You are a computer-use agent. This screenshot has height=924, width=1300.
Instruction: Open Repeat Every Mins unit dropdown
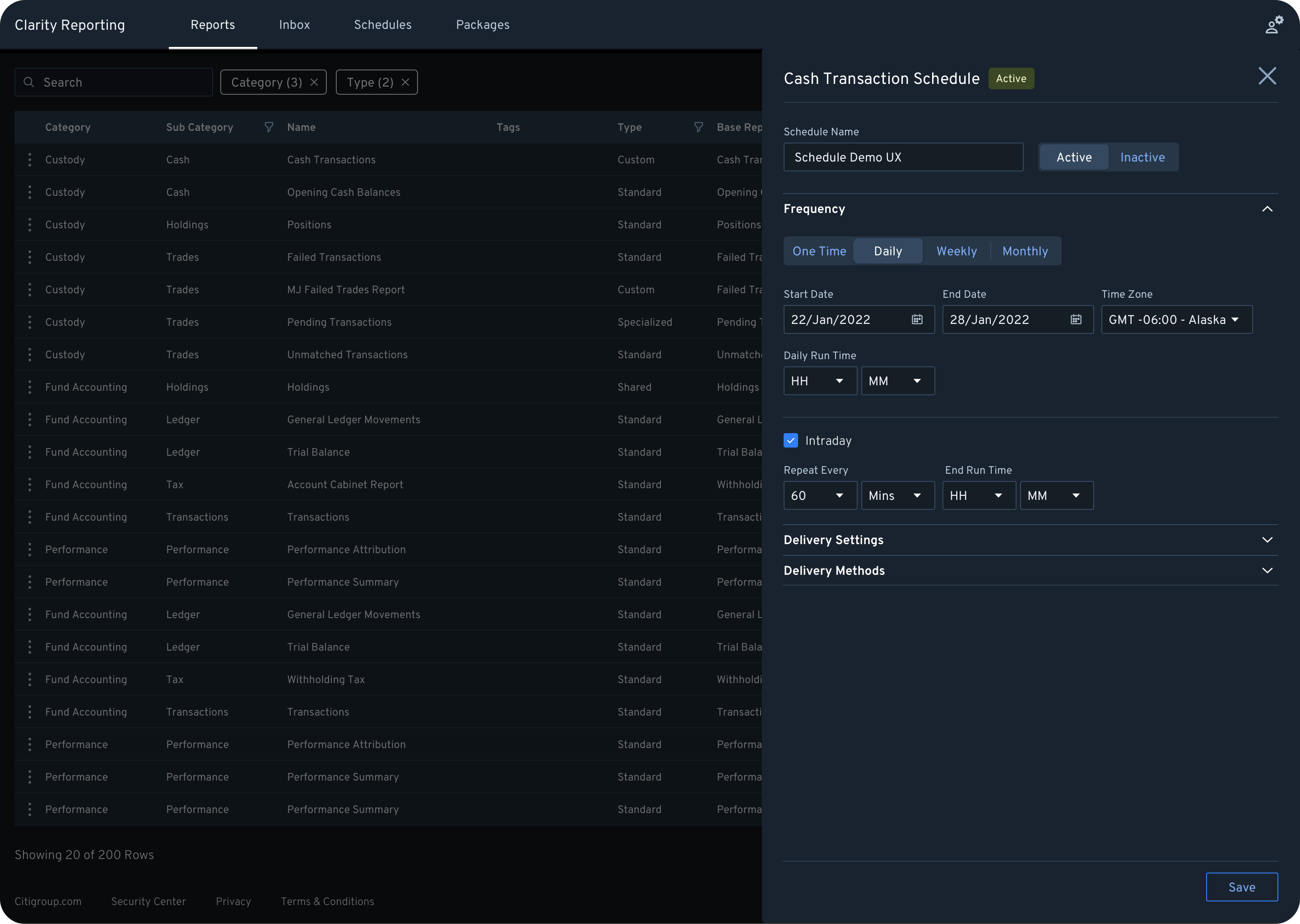[x=898, y=495]
